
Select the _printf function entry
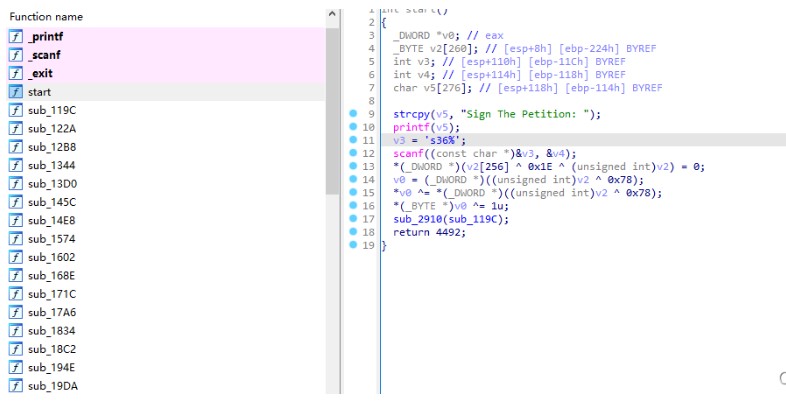[166, 37]
